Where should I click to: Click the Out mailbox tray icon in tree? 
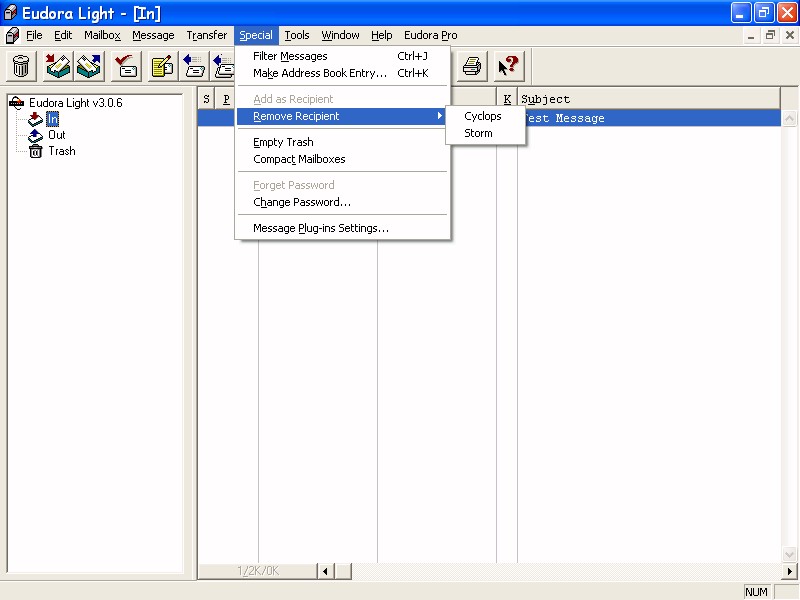pos(35,135)
